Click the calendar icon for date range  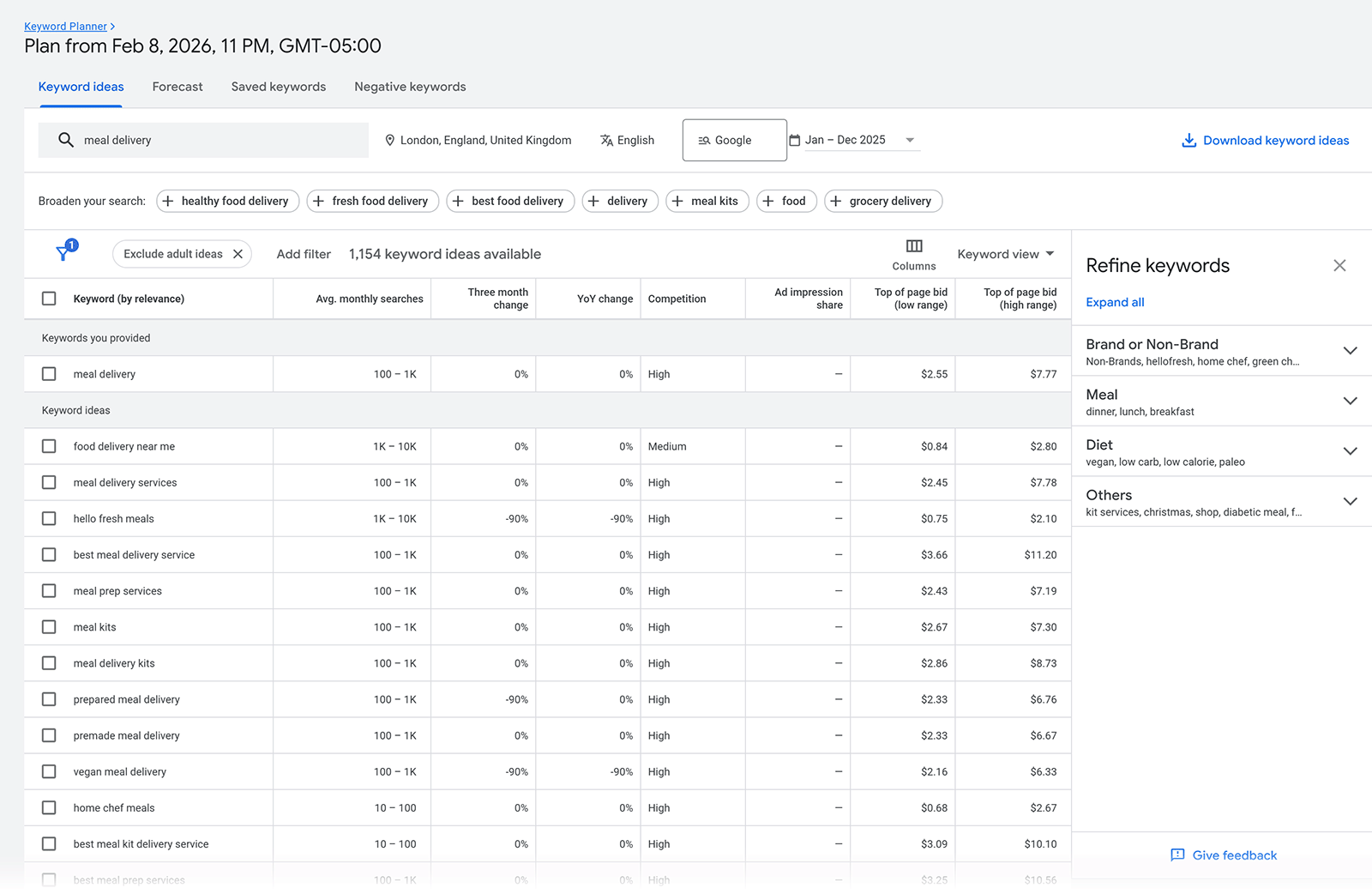click(x=793, y=139)
